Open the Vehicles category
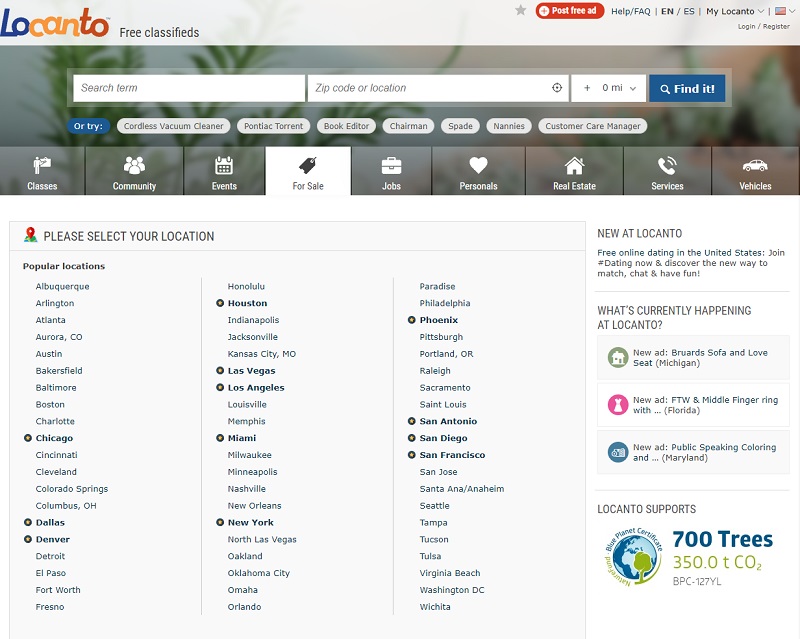The height and width of the screenshot is (639, 800). tap(756, 171)
